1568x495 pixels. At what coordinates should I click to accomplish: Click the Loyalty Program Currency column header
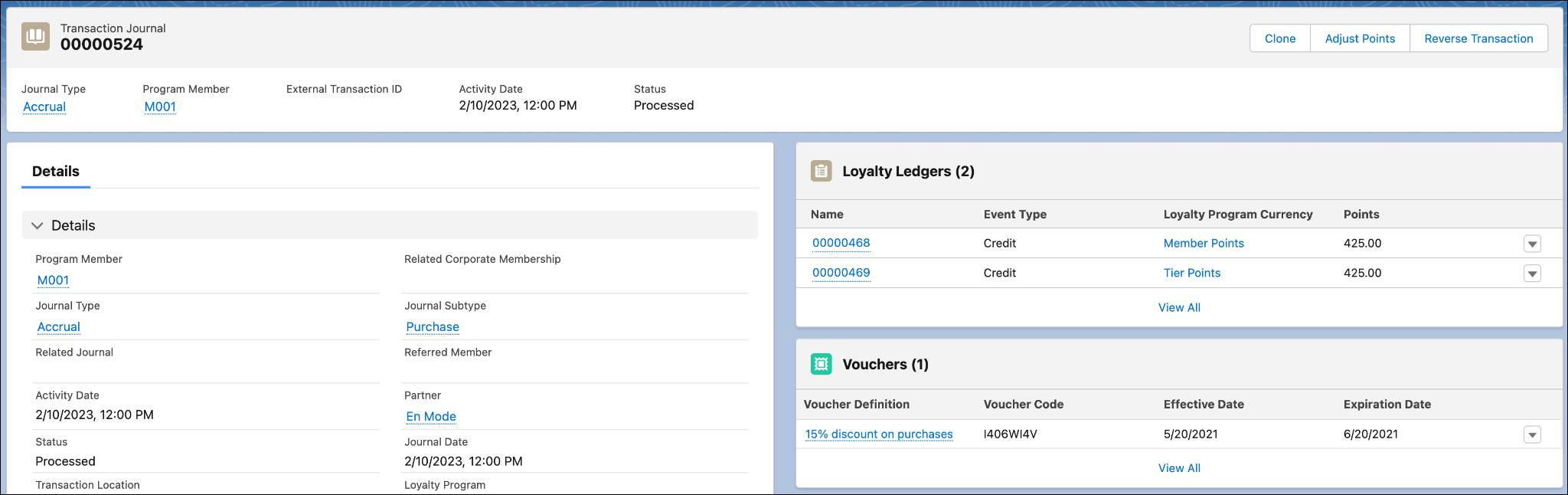point(1238,215)
